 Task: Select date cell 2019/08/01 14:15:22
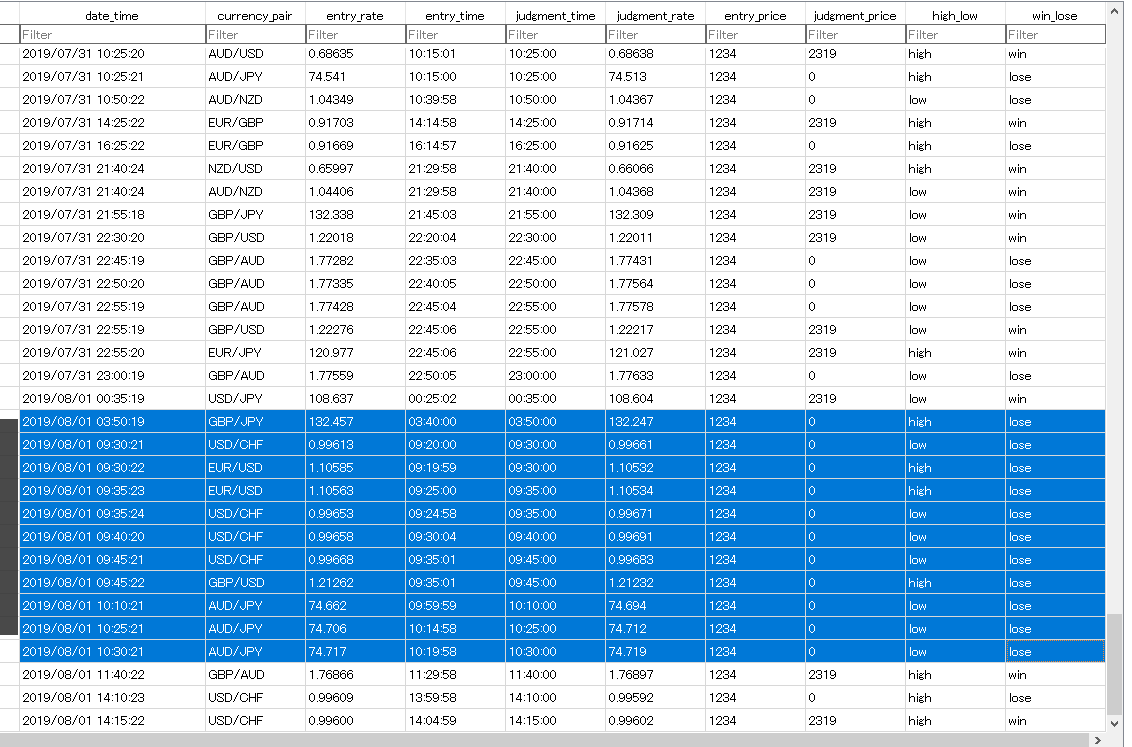coord(112,721)
